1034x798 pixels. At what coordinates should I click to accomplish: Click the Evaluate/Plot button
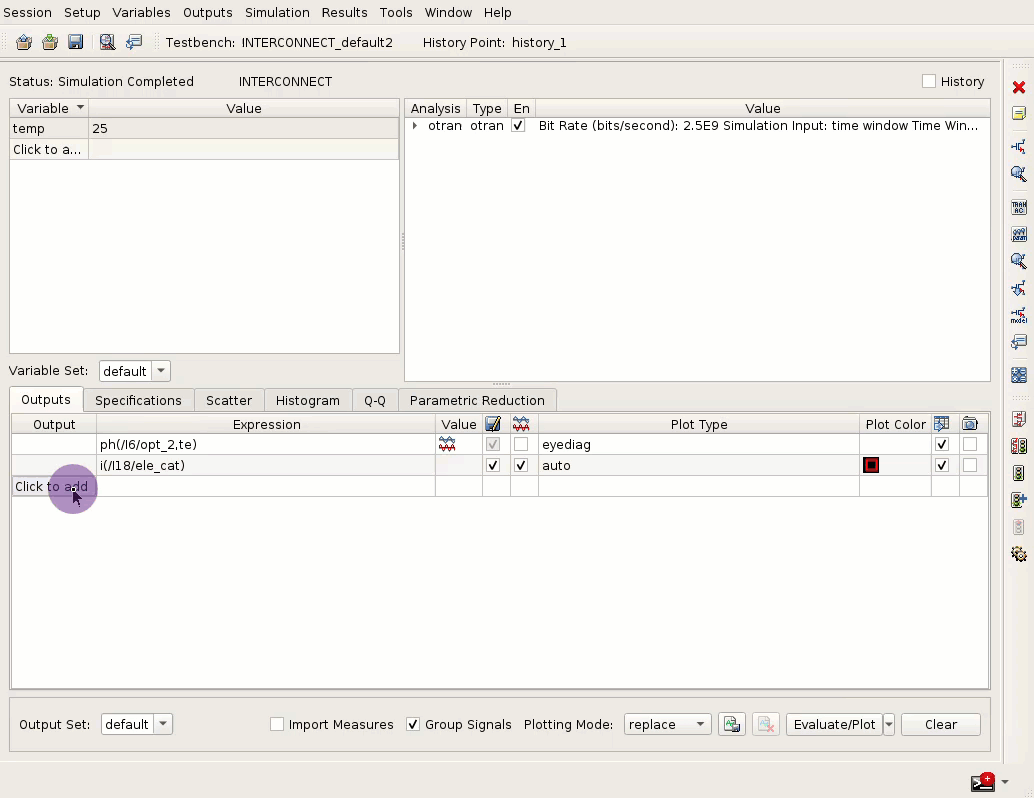(834, 724)
